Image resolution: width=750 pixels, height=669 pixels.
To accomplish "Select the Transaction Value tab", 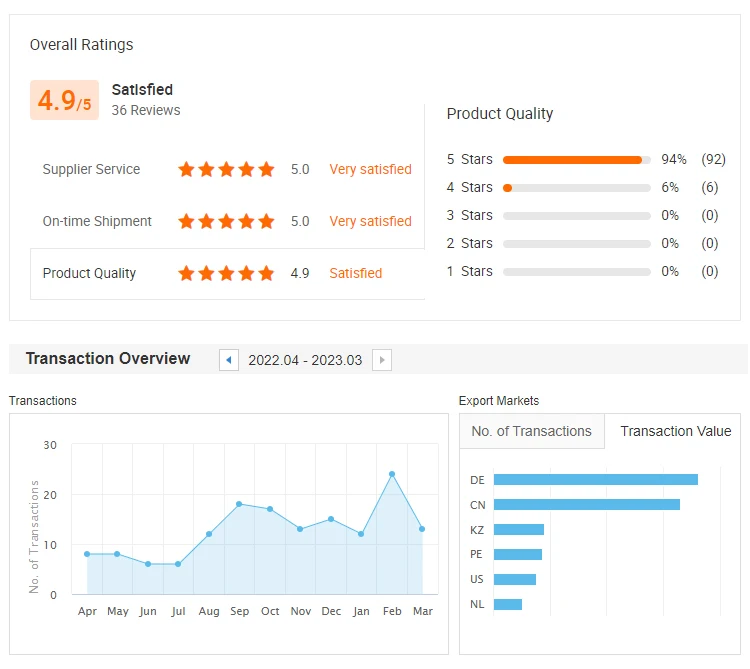I will tap(675, 432).
